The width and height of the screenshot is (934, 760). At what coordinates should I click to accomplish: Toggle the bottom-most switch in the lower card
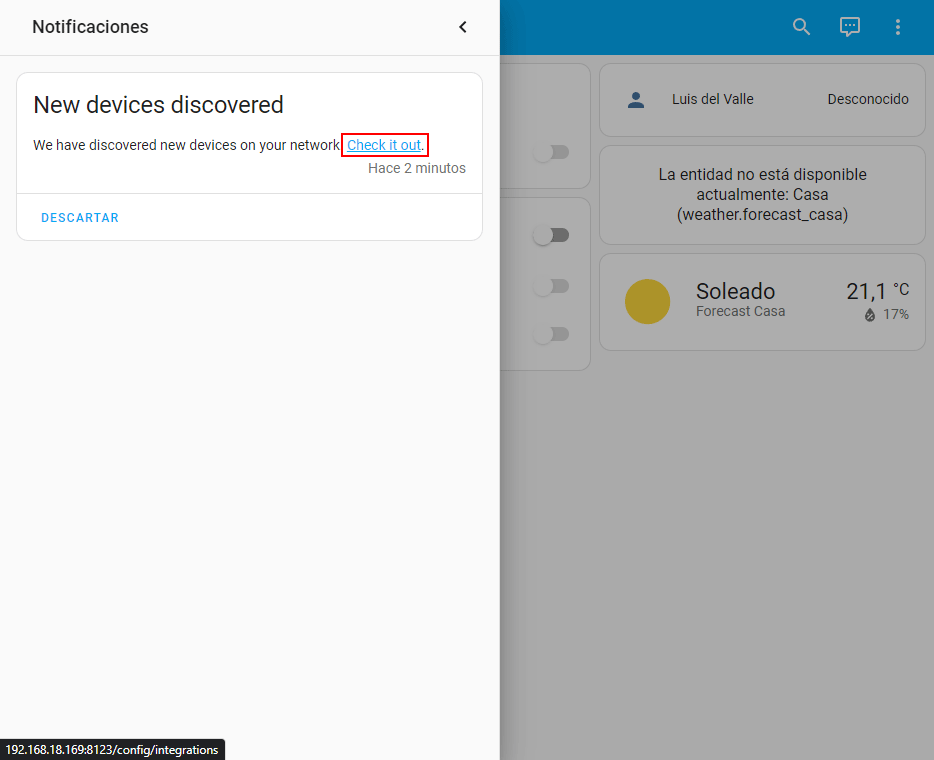(551, 334)
